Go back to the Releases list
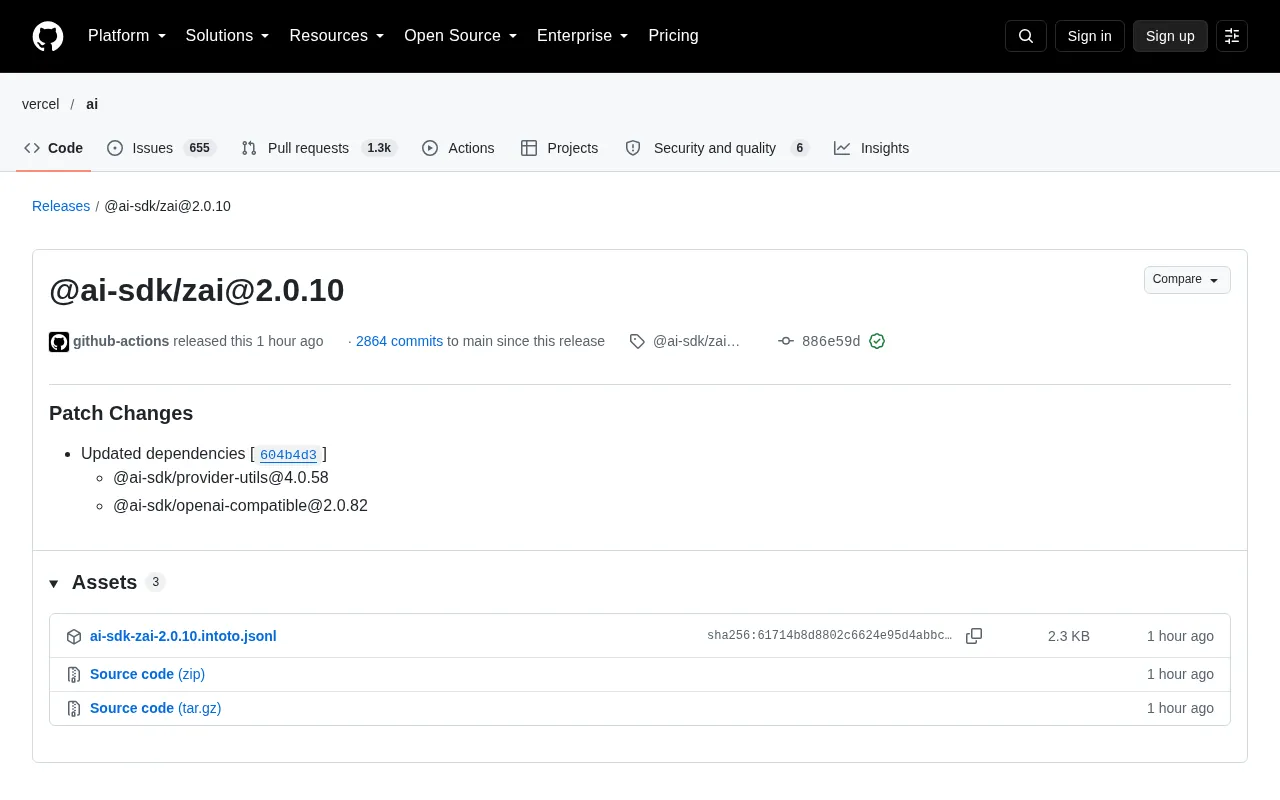 61,206
